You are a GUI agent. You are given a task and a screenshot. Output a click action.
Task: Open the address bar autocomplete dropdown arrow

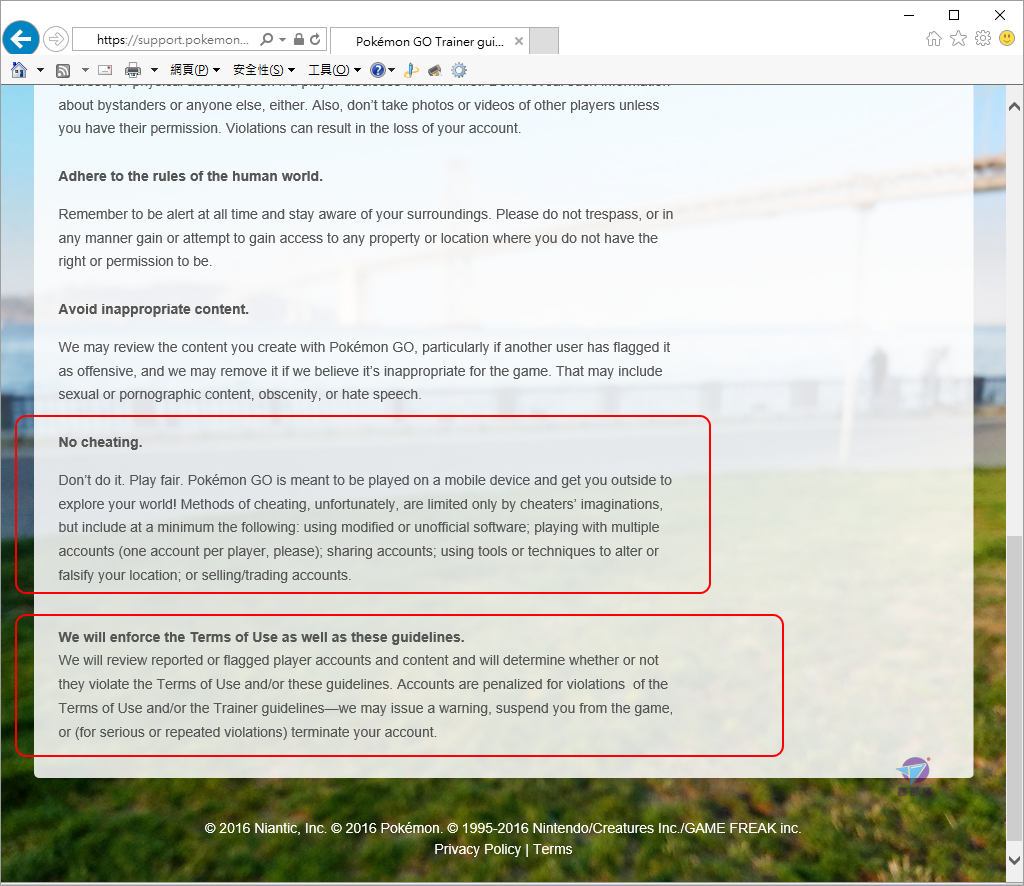pos(282,40)
